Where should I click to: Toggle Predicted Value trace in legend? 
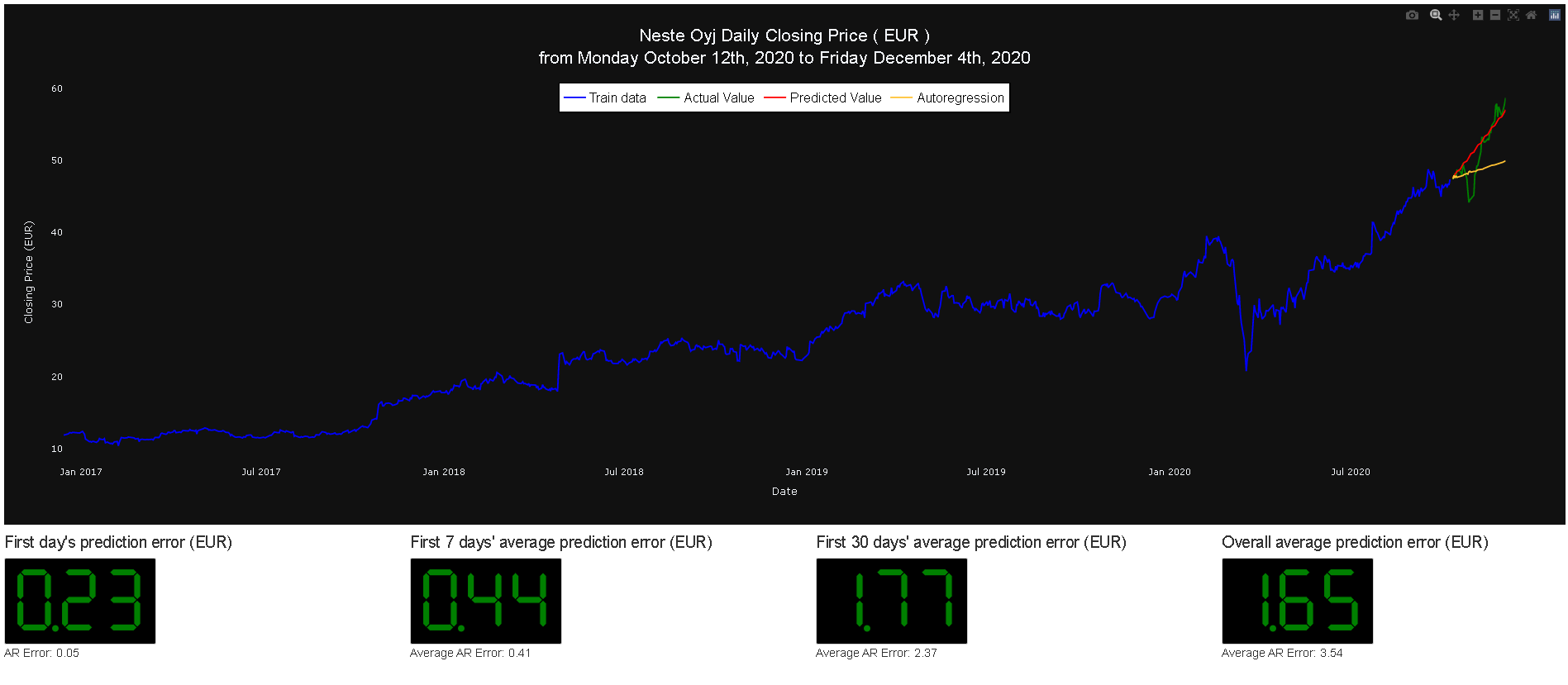coord(835,98)
